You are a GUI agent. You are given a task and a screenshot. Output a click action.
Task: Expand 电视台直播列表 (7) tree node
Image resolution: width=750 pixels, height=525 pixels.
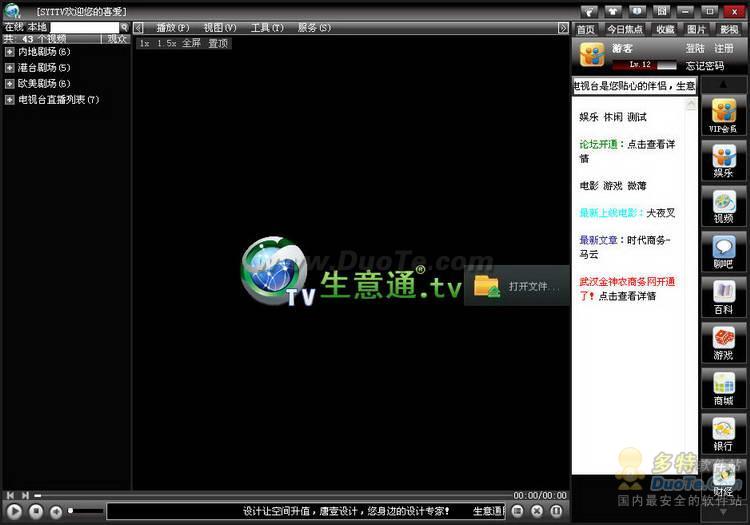pos(10,100)
